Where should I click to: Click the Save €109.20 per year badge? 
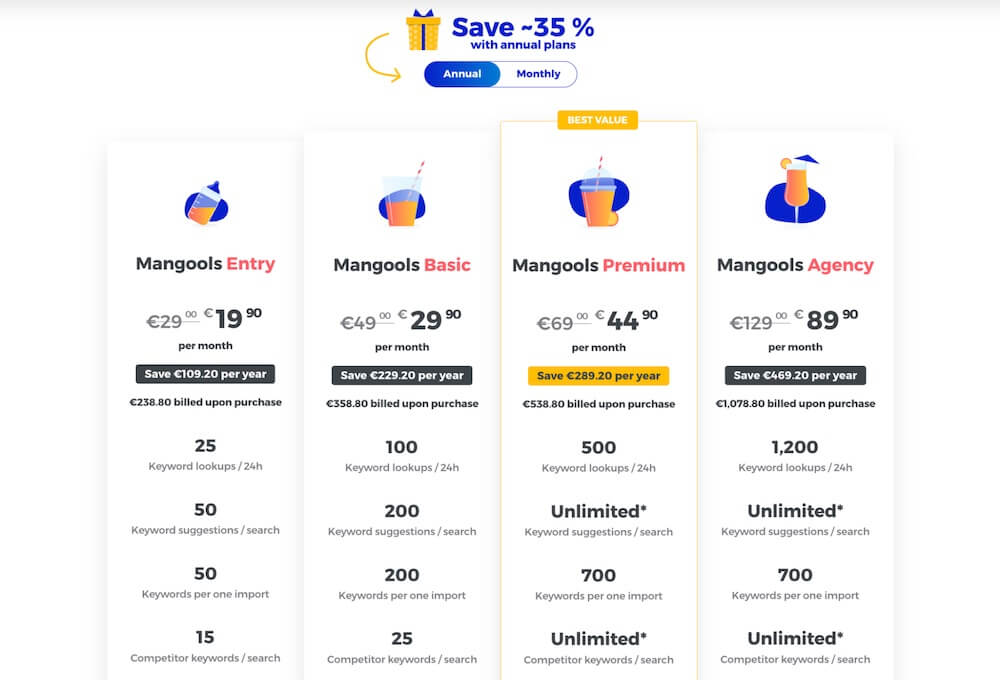(x=205, y=374)
